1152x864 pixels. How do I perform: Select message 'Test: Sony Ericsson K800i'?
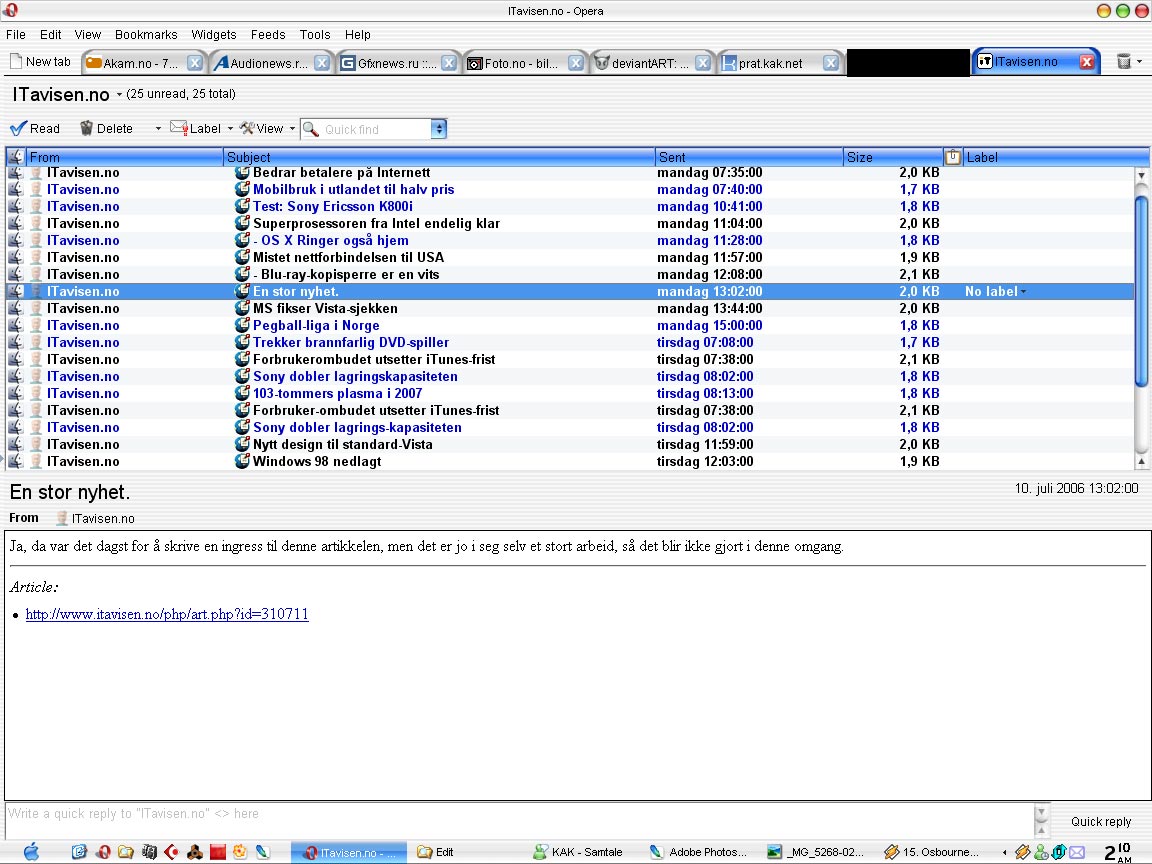pos(569,206)
